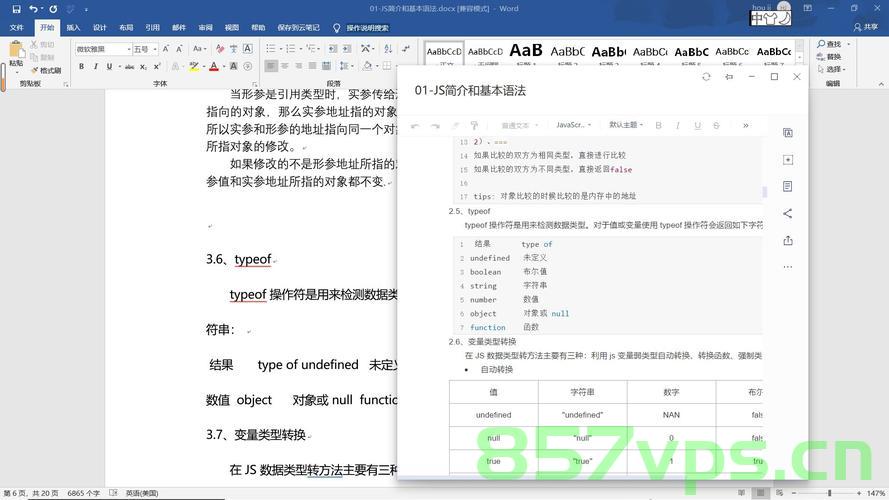Image resolution: width=889 pixels, height=500 pixels.
Task: Click the bullet list icon
Action: (273, 49)
